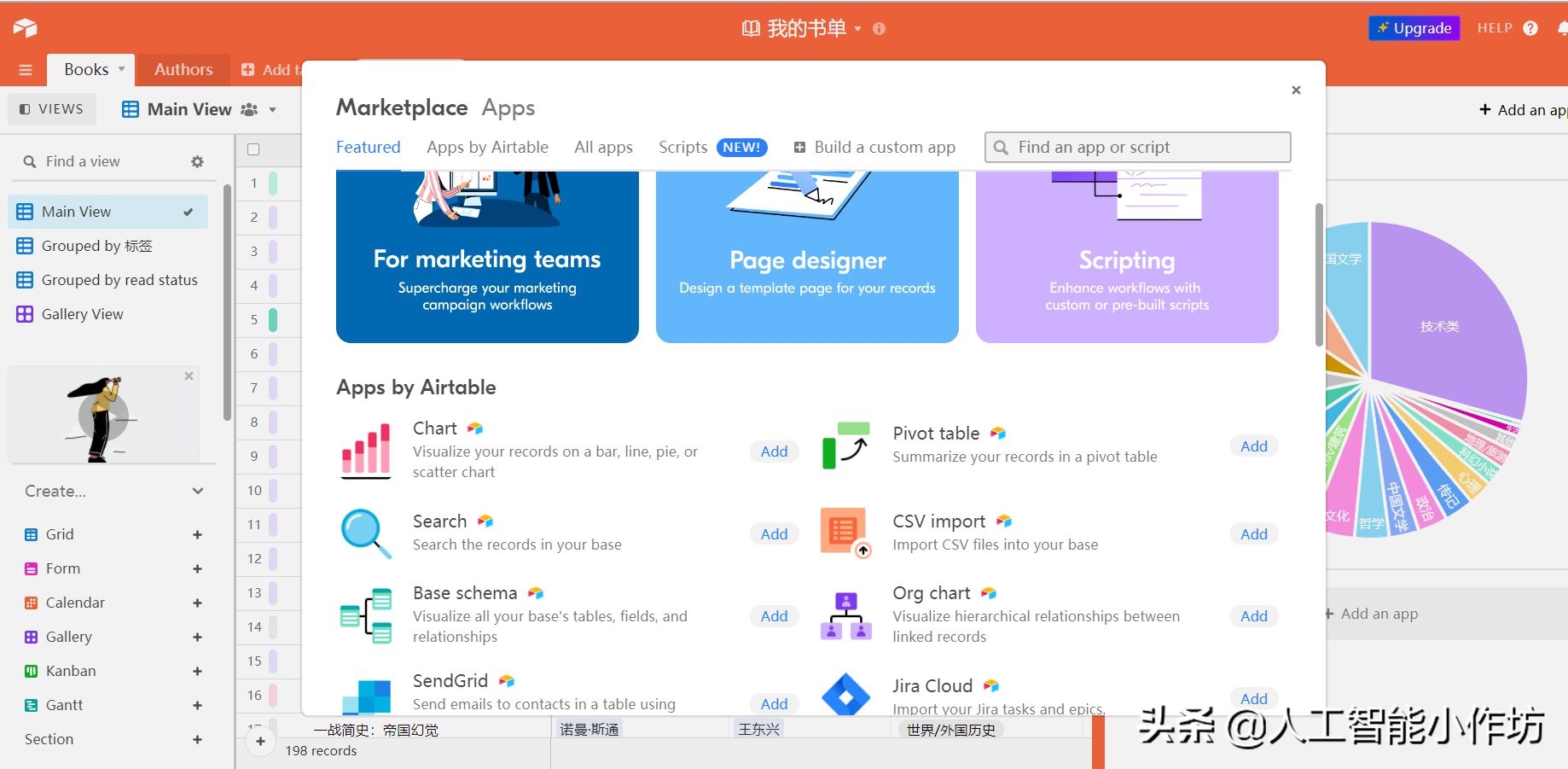The width and height of the screenshot is (1568, 769).
Task: Click the plus icon next to Grid
Action: tap(197, 534)
